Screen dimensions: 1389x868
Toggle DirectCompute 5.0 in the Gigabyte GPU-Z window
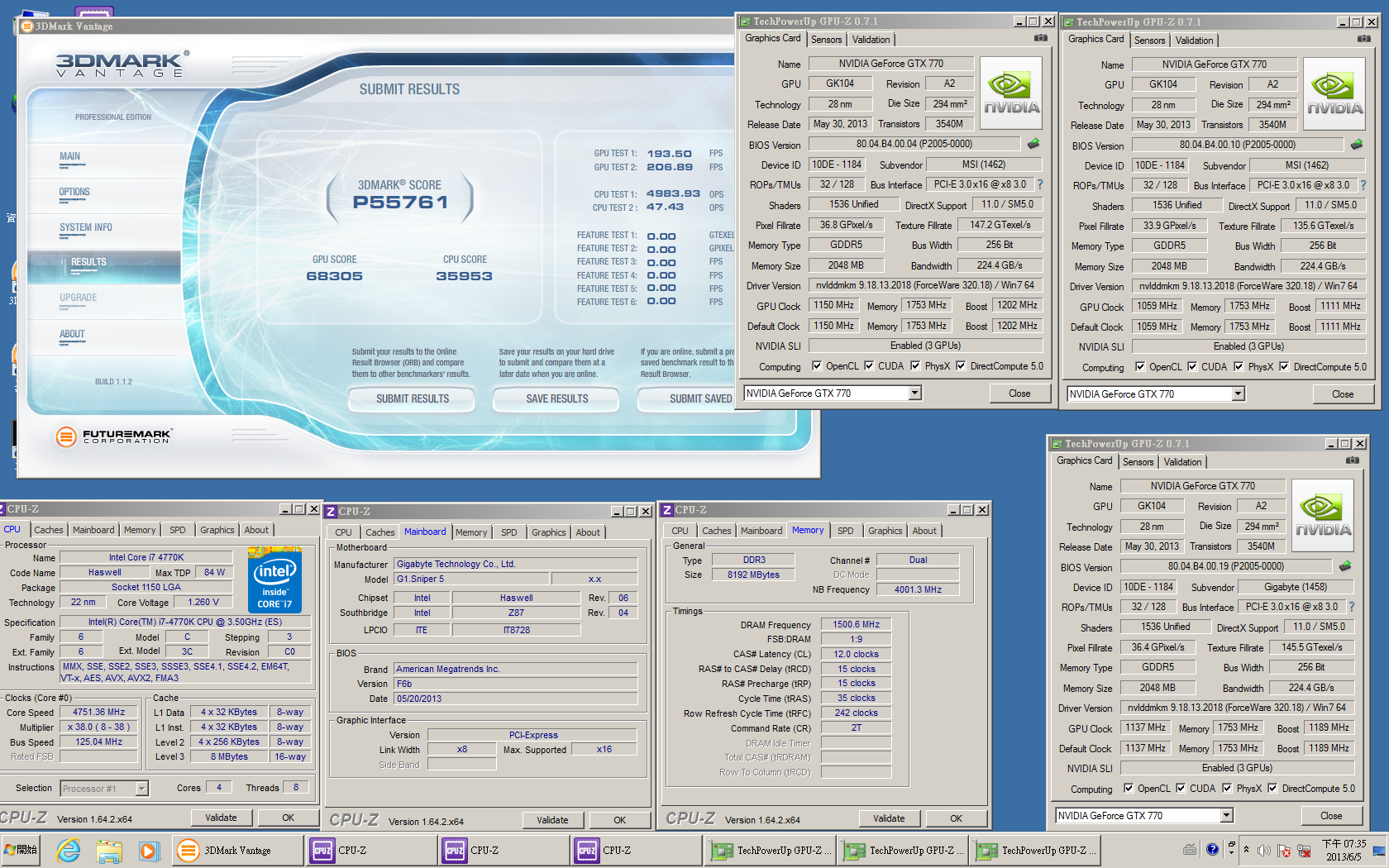pos(1272,788)
